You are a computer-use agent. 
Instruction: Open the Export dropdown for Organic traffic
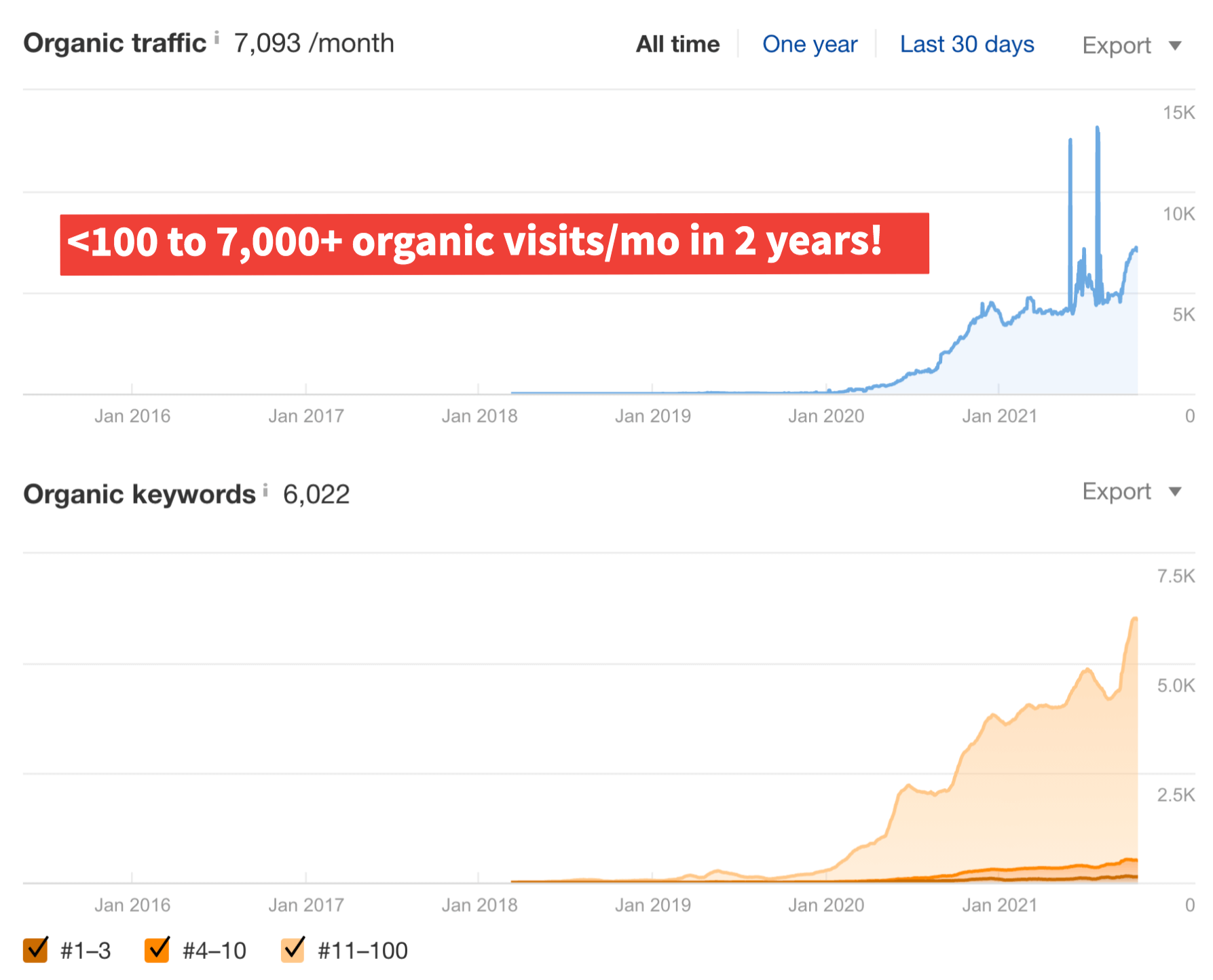(1131, 45)
